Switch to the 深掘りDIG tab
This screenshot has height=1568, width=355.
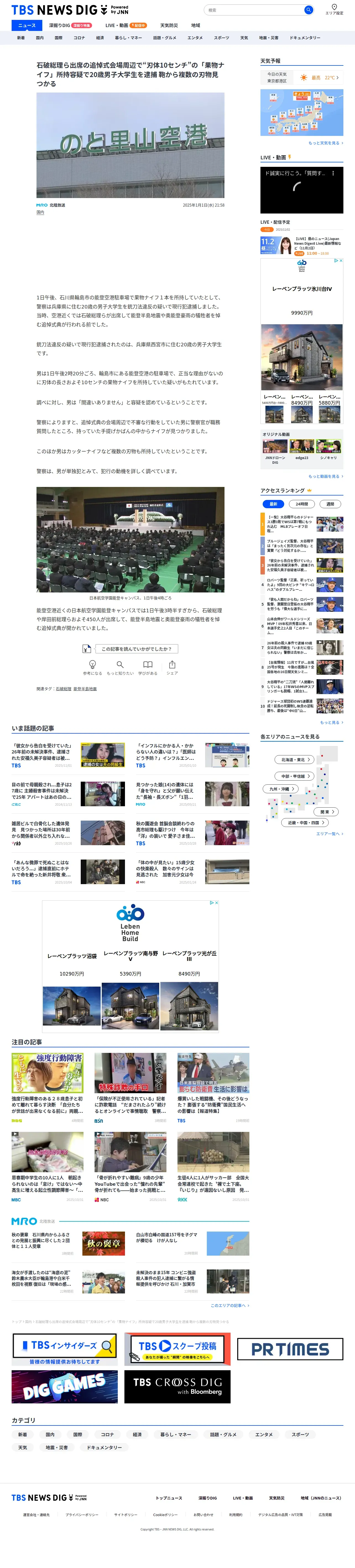[x=70, y=26]
